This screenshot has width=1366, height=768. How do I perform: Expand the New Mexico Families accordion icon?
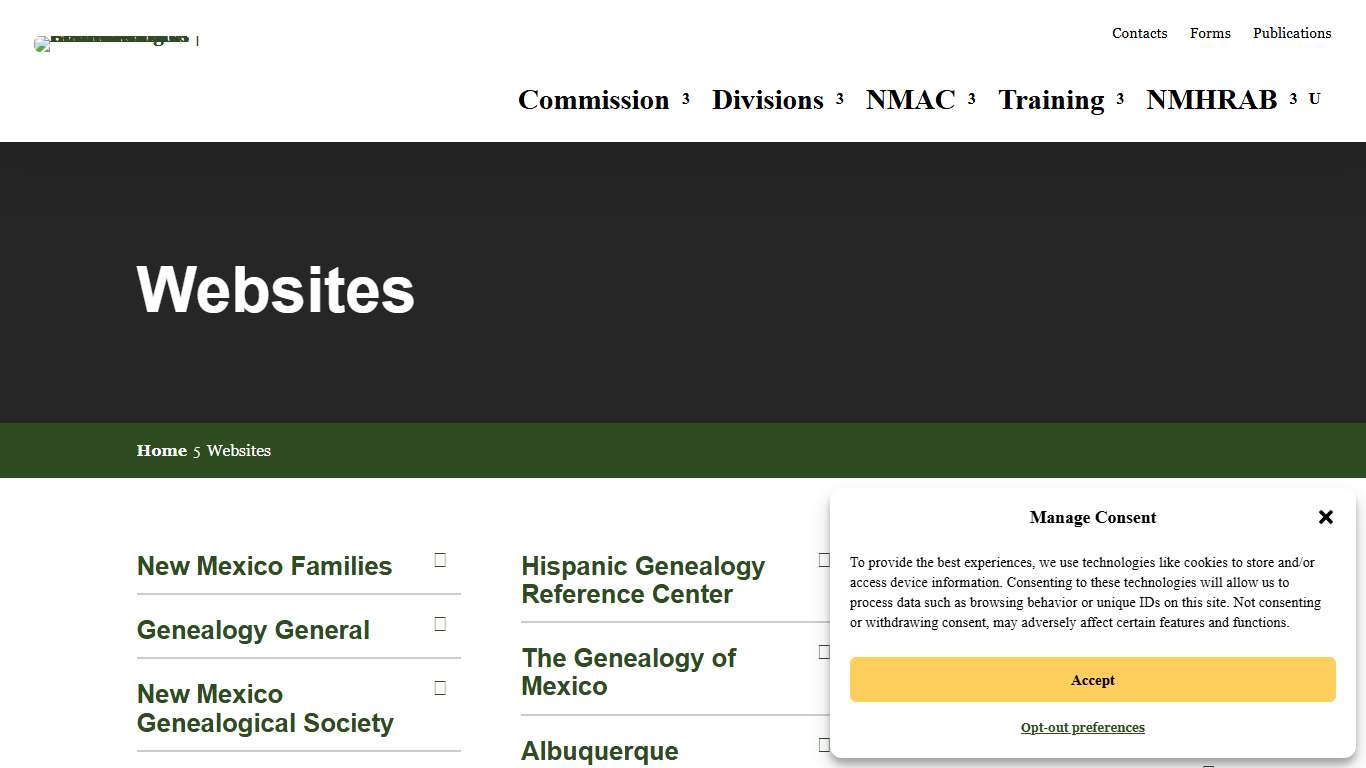pyautogui.click(x=439, y=561)
